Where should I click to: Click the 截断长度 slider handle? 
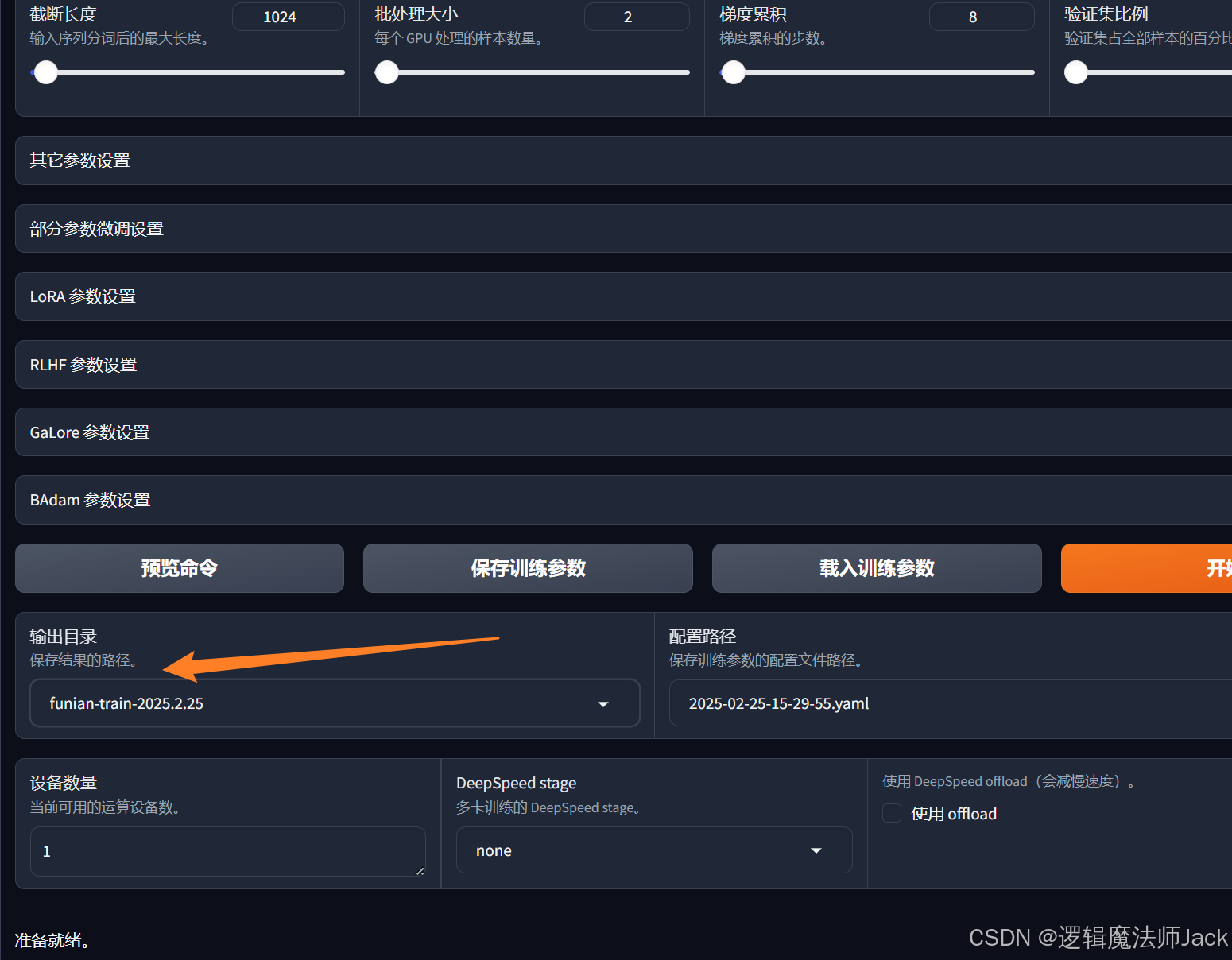coord(47,72)
